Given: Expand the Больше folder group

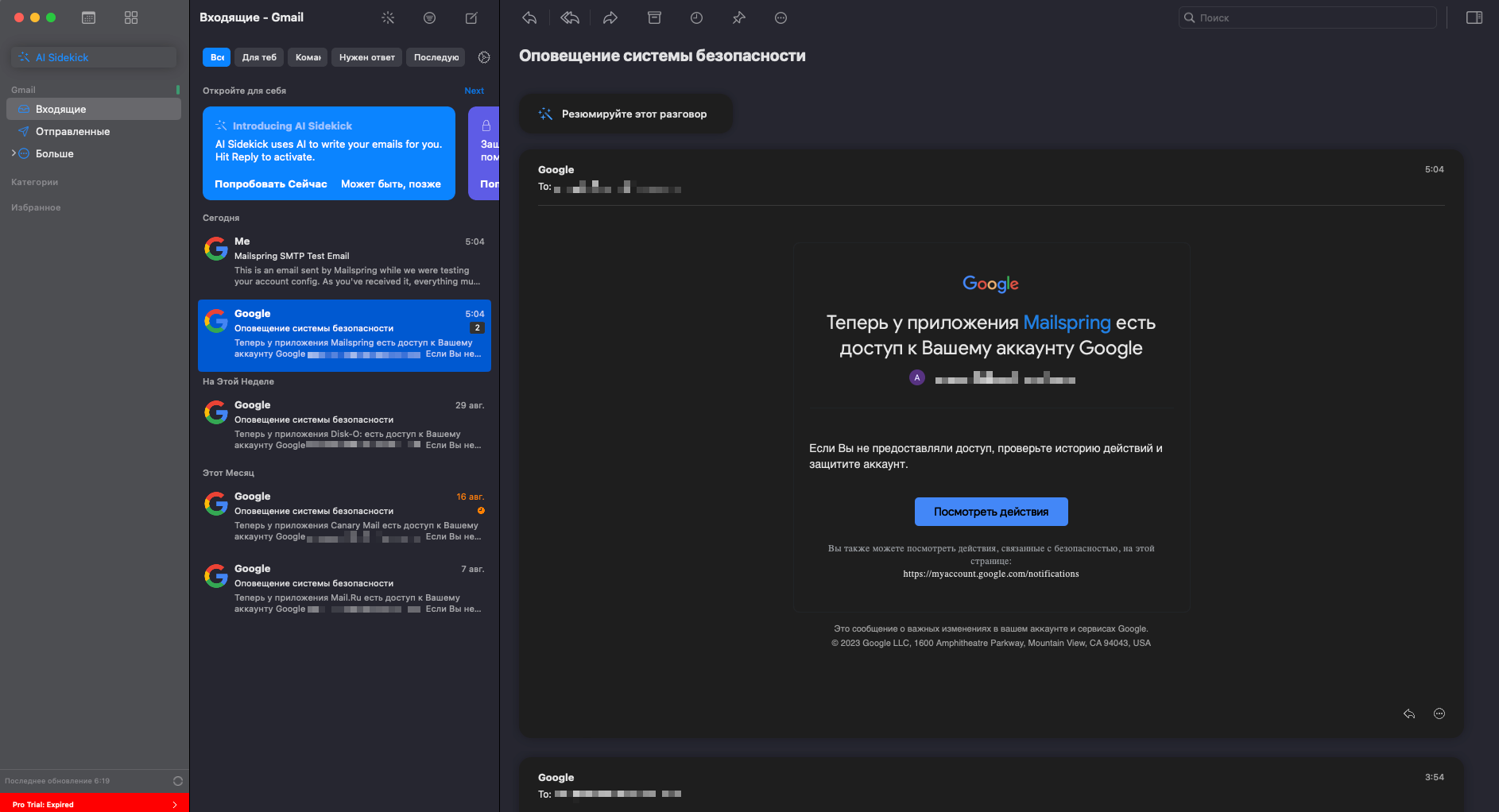Looking at the screenshot, I should [14, 153].
